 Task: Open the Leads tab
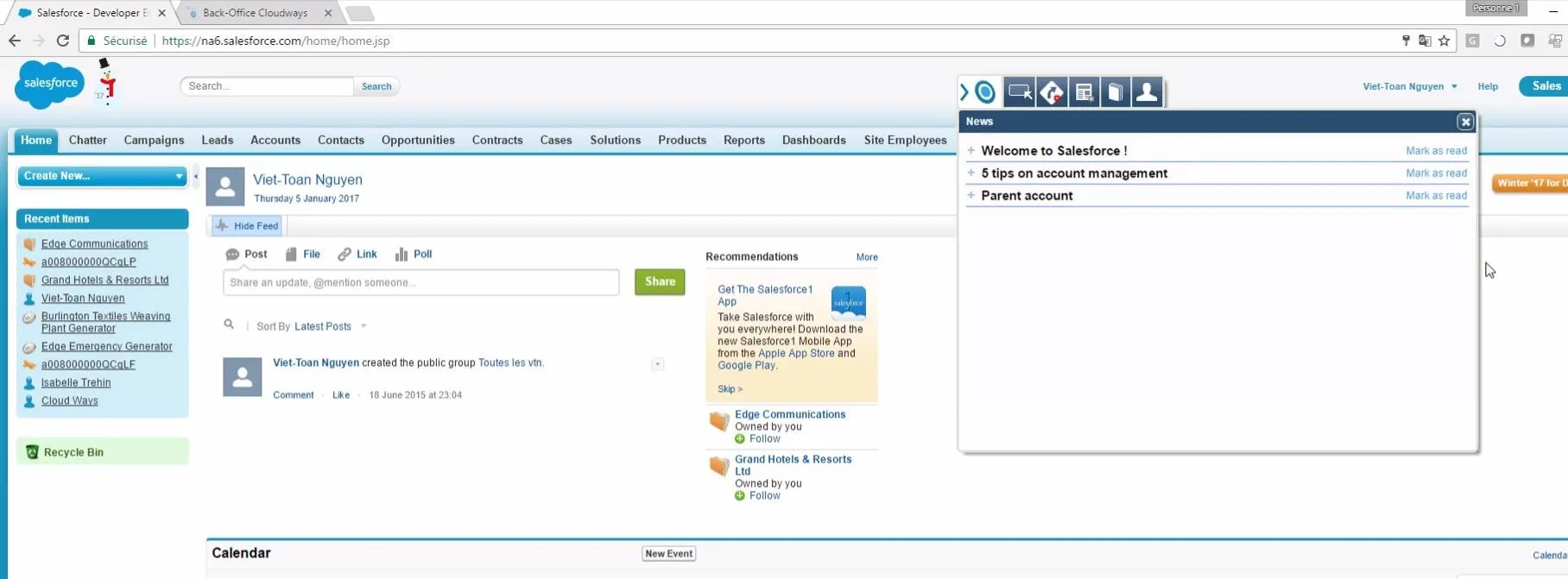coord(218,140)
